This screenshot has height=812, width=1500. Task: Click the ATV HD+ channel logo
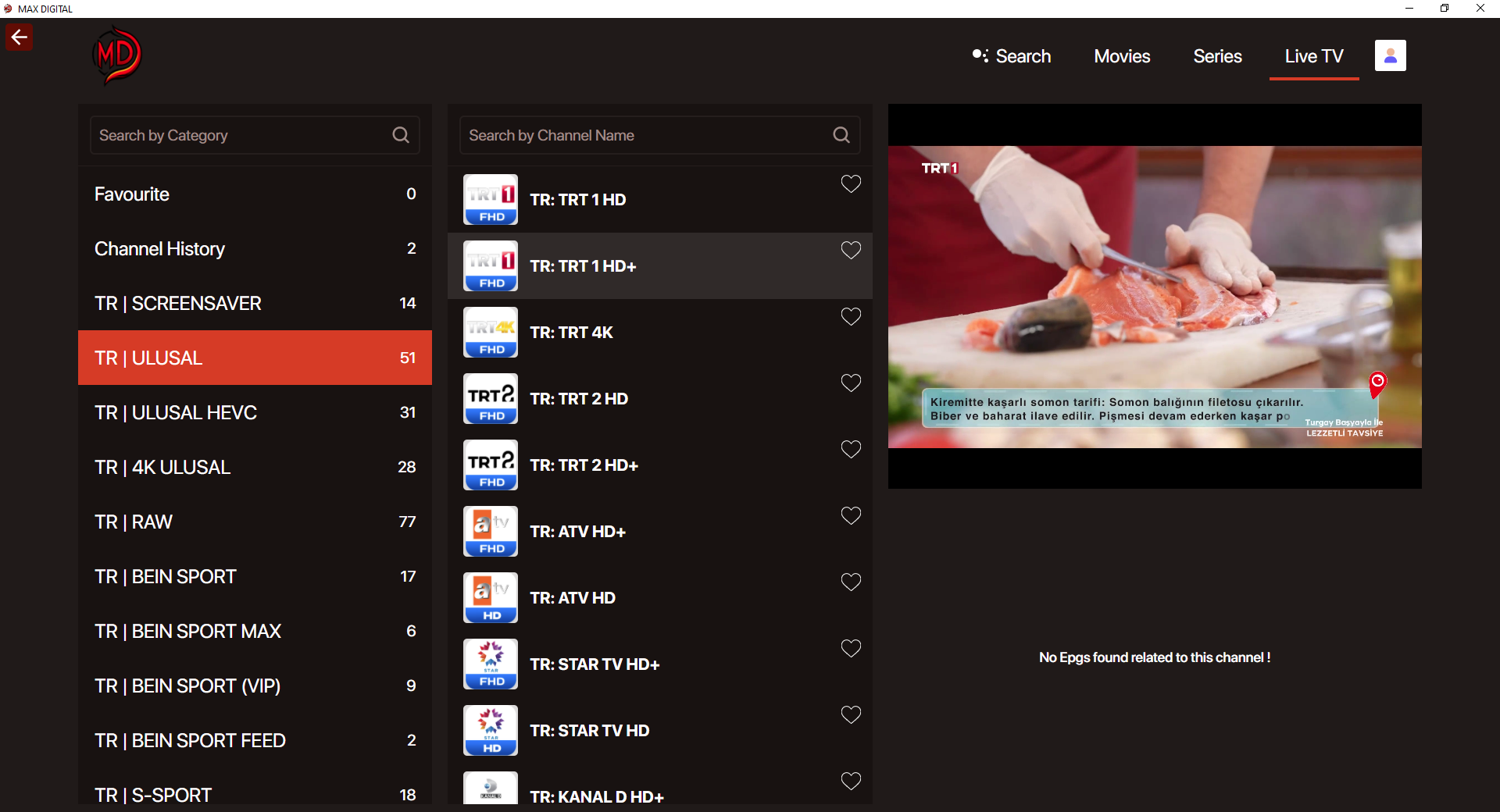pos(491,532)
